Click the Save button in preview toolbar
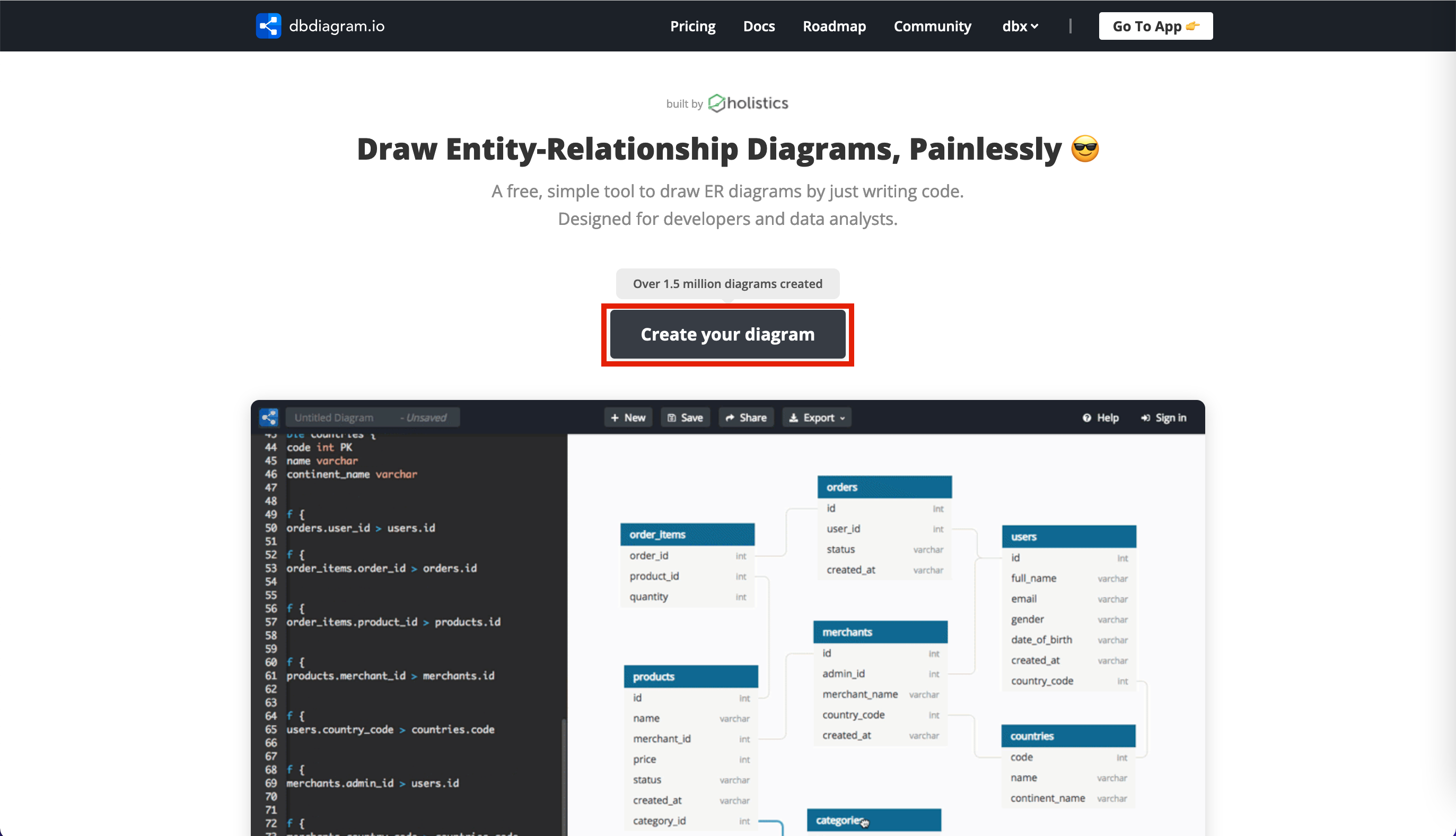The width and height of the screenshot is (1456, 836). tap(685, 417)
